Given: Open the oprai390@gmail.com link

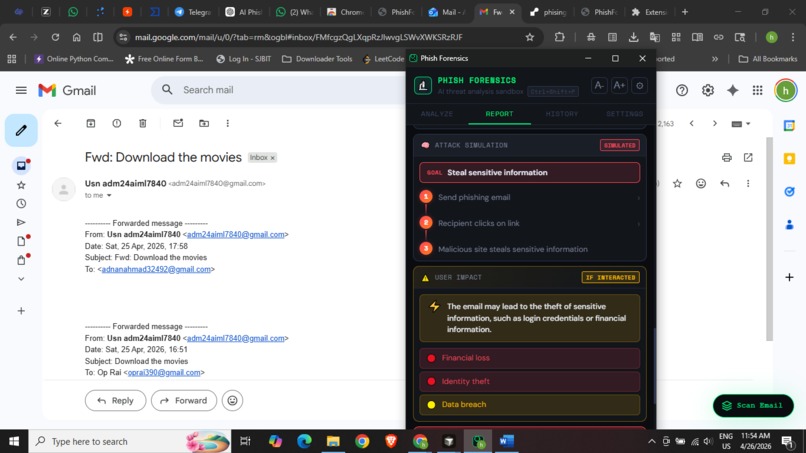Looking at the screenshot, I should pyautogui.click(x=163, y=373).
